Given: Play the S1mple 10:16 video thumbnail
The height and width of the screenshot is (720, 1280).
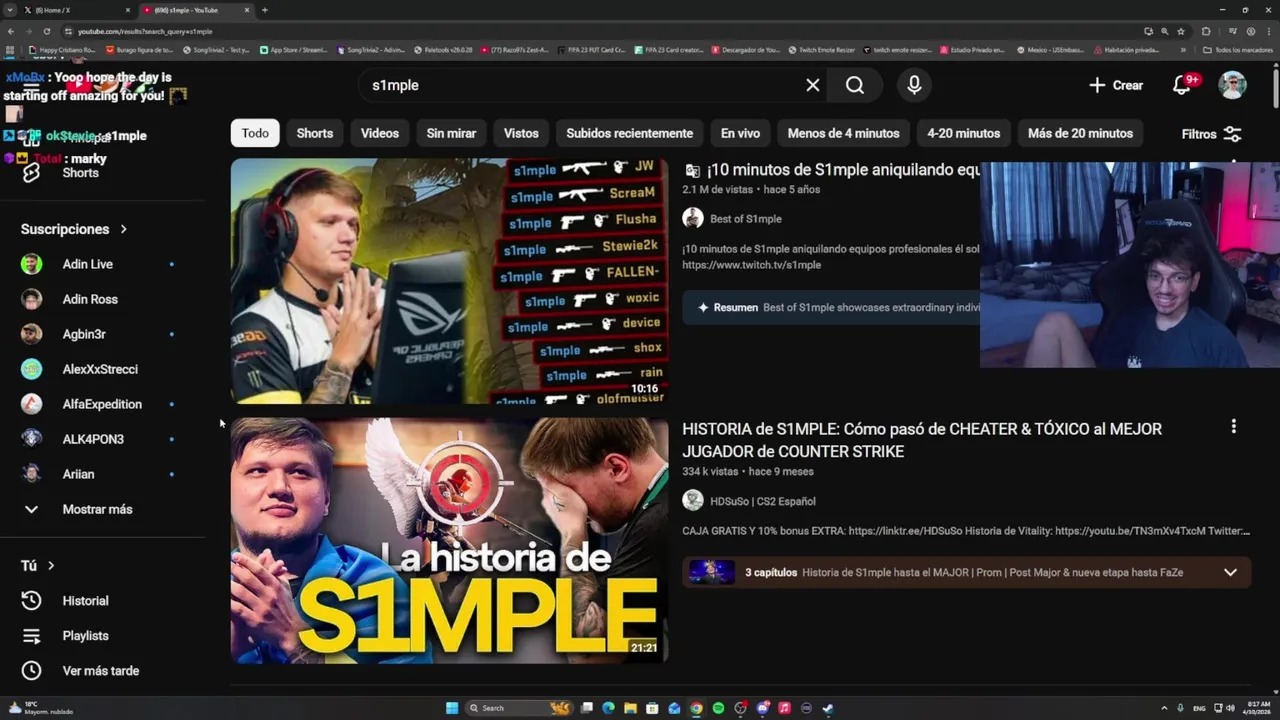Looking at the screenshot, I should pos(449,281).
